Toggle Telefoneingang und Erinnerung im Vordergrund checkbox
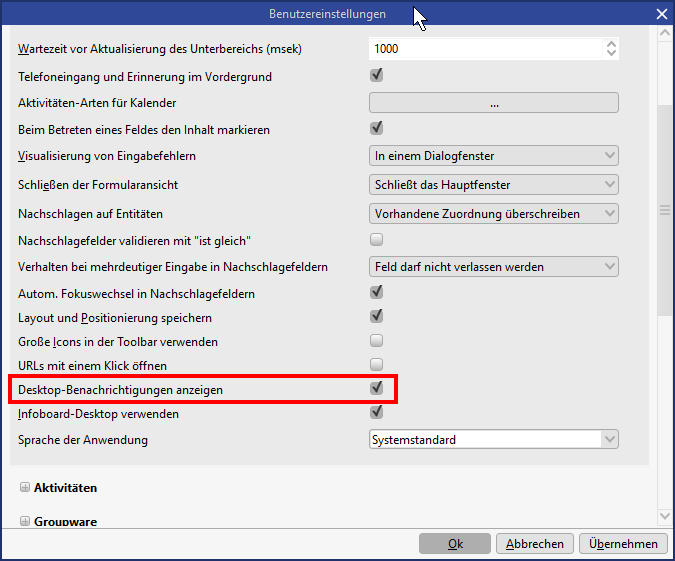This screenshot has width=675, height=561. (377, 75)
